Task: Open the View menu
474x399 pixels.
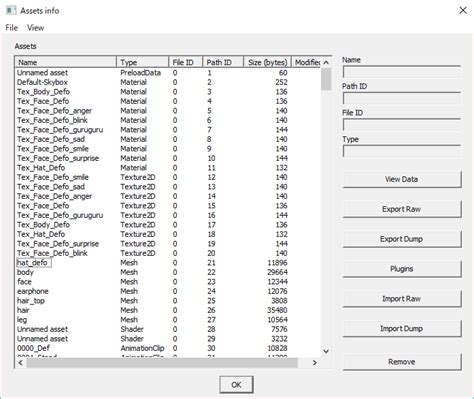Action: 35,28
